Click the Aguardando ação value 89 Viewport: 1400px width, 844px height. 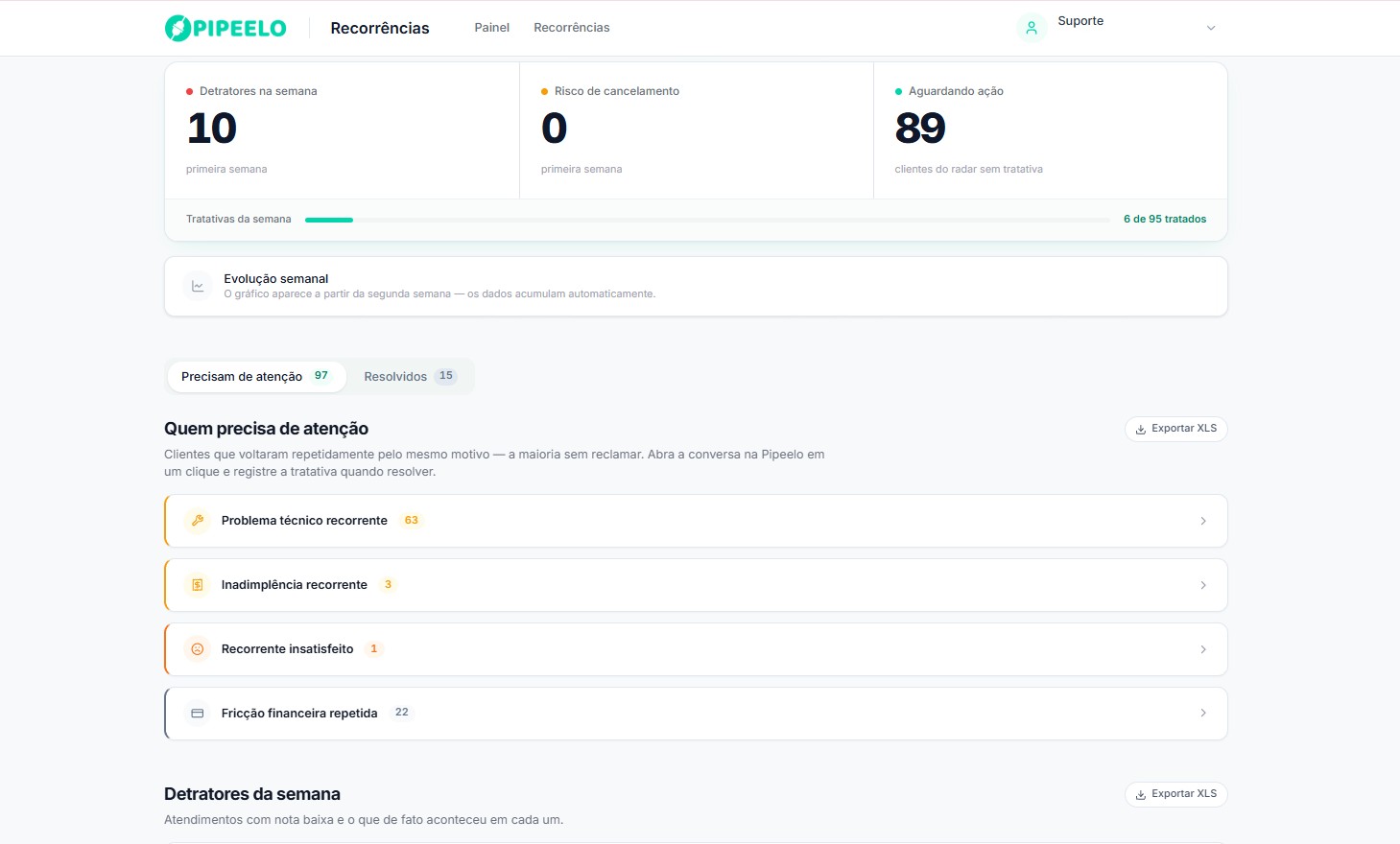click(920, 129)
